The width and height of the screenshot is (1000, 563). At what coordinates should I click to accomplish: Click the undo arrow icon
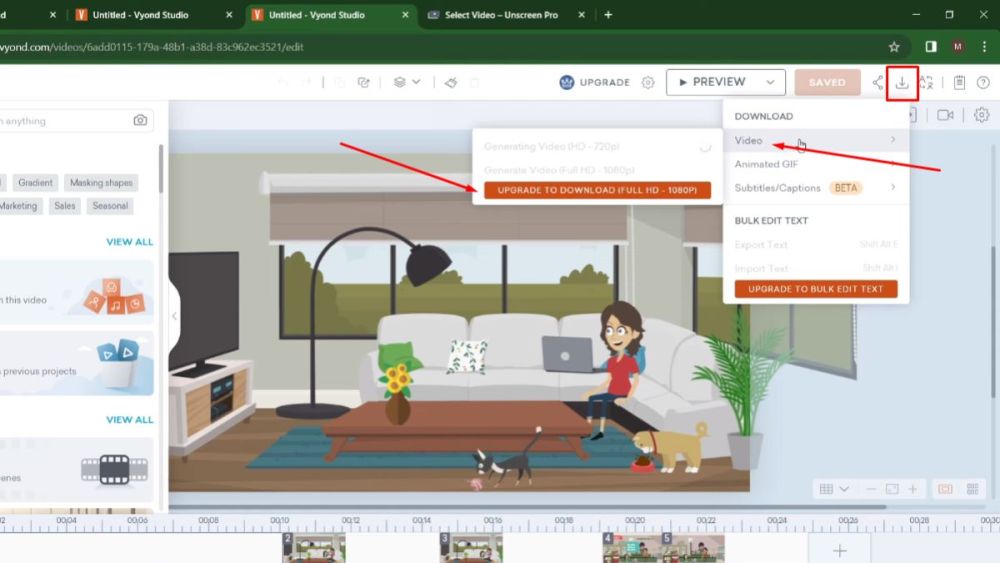[283, 82]
